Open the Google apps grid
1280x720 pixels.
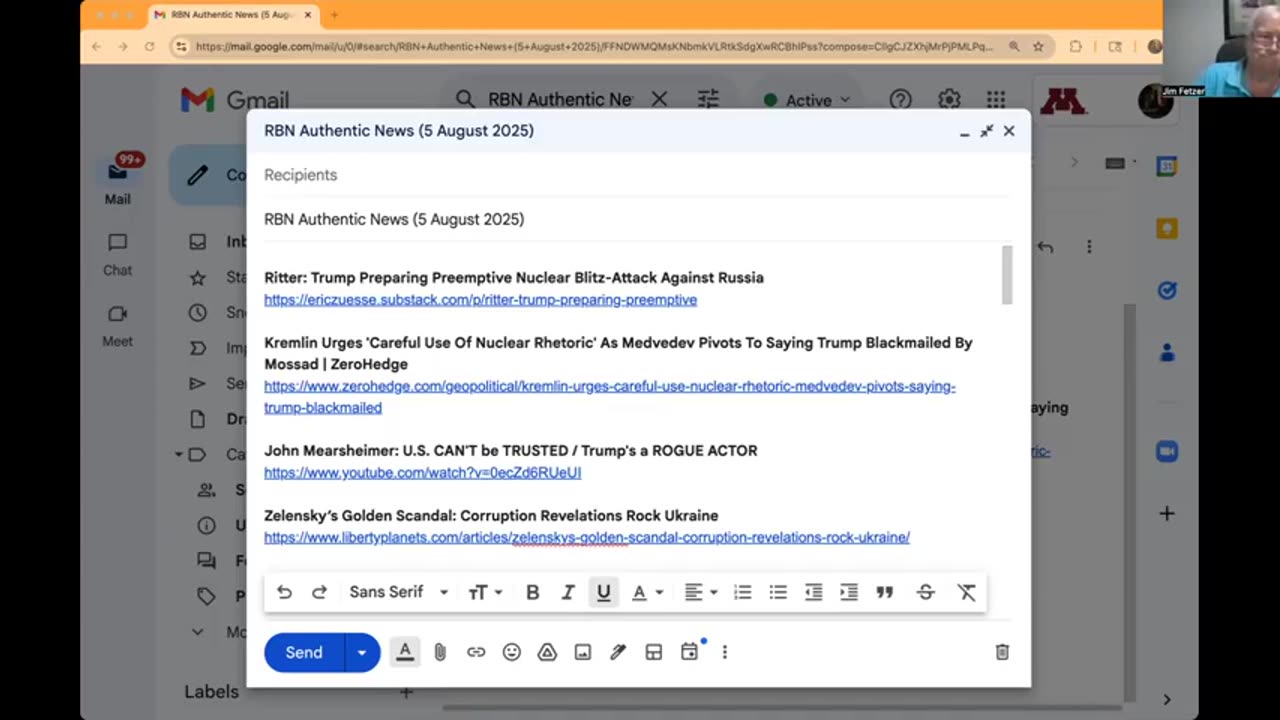tap(996, 100)
